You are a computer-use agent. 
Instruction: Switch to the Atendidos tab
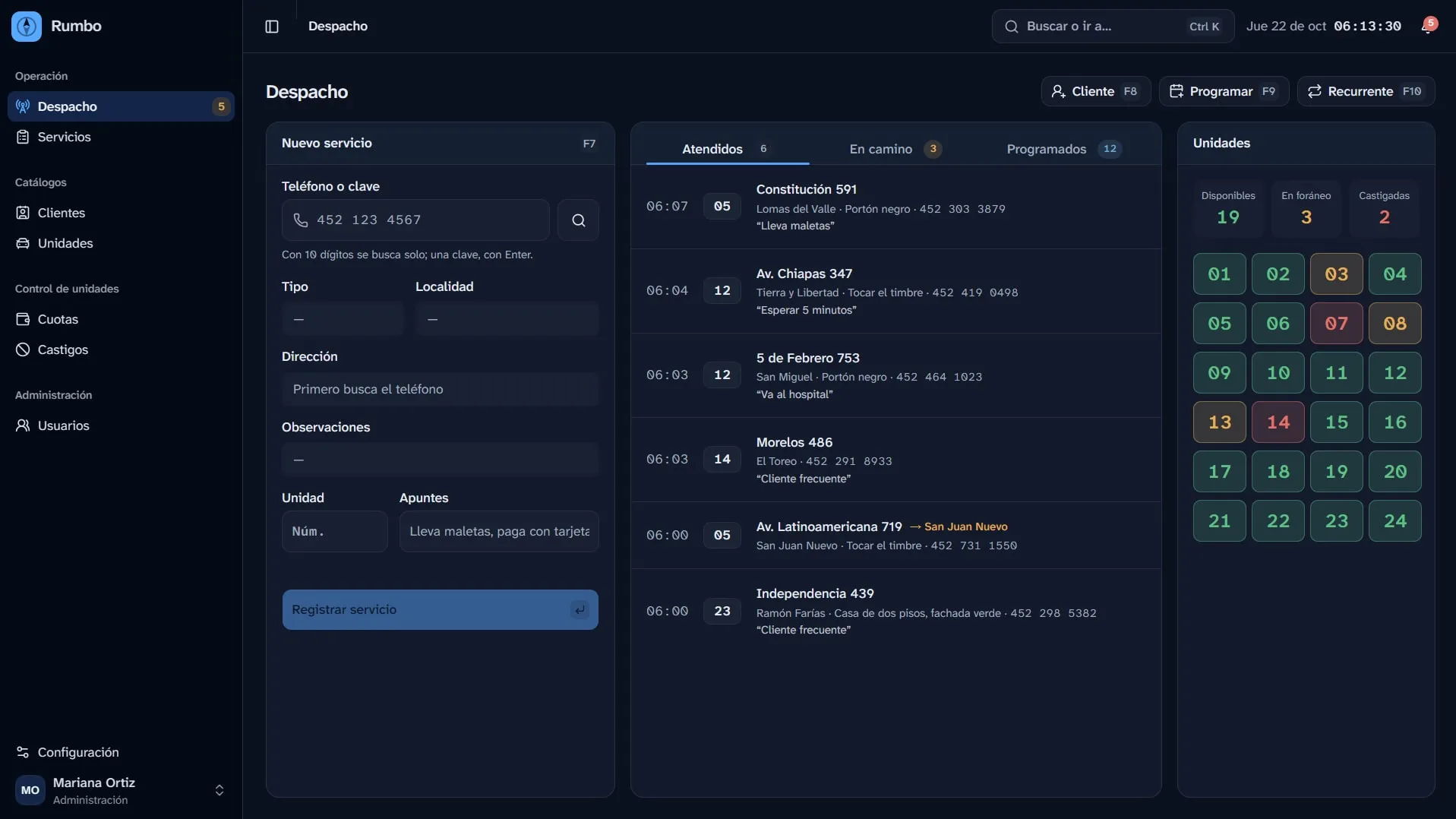point(727,149)
